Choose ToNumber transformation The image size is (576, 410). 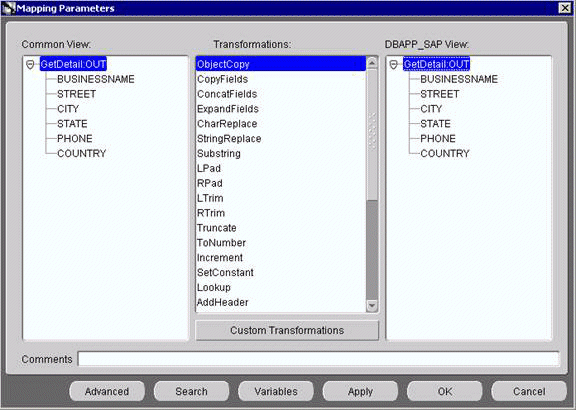click(281, 243)
